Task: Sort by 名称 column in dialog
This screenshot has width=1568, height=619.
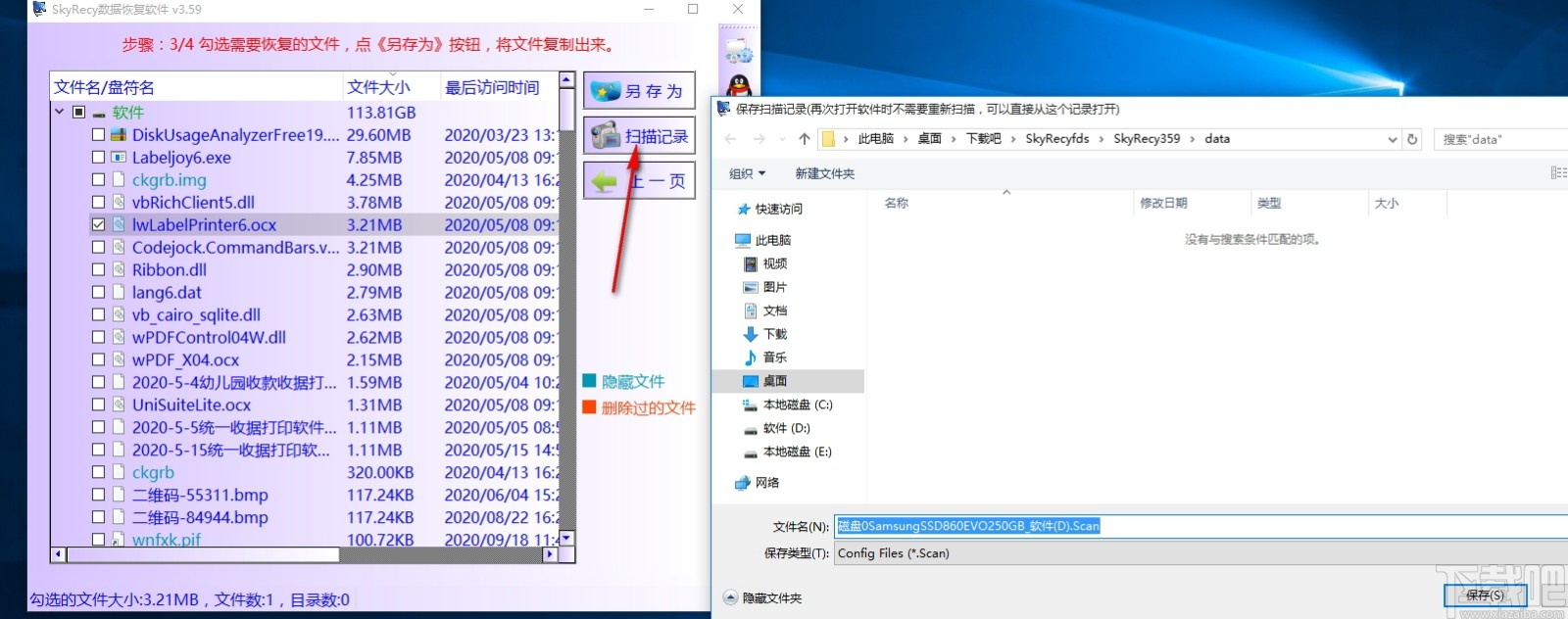Action: 1000,203
